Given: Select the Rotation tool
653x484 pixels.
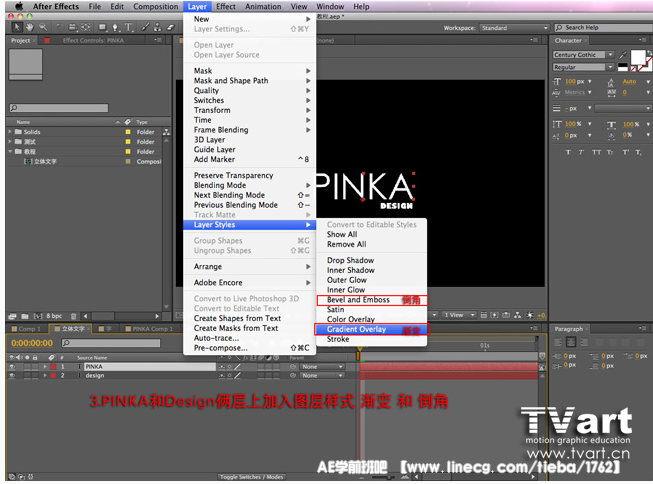Looking at the screenshot, I should [x=59, y=27].
